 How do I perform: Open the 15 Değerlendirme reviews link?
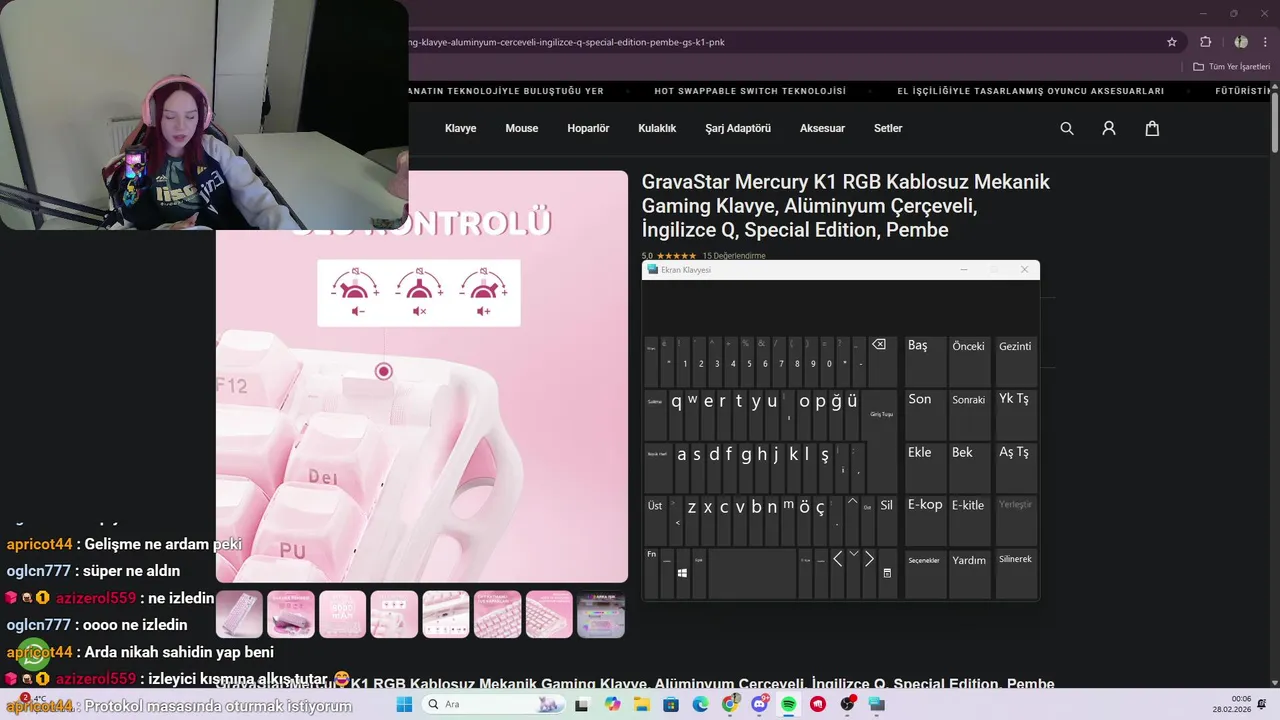[733, 256]
